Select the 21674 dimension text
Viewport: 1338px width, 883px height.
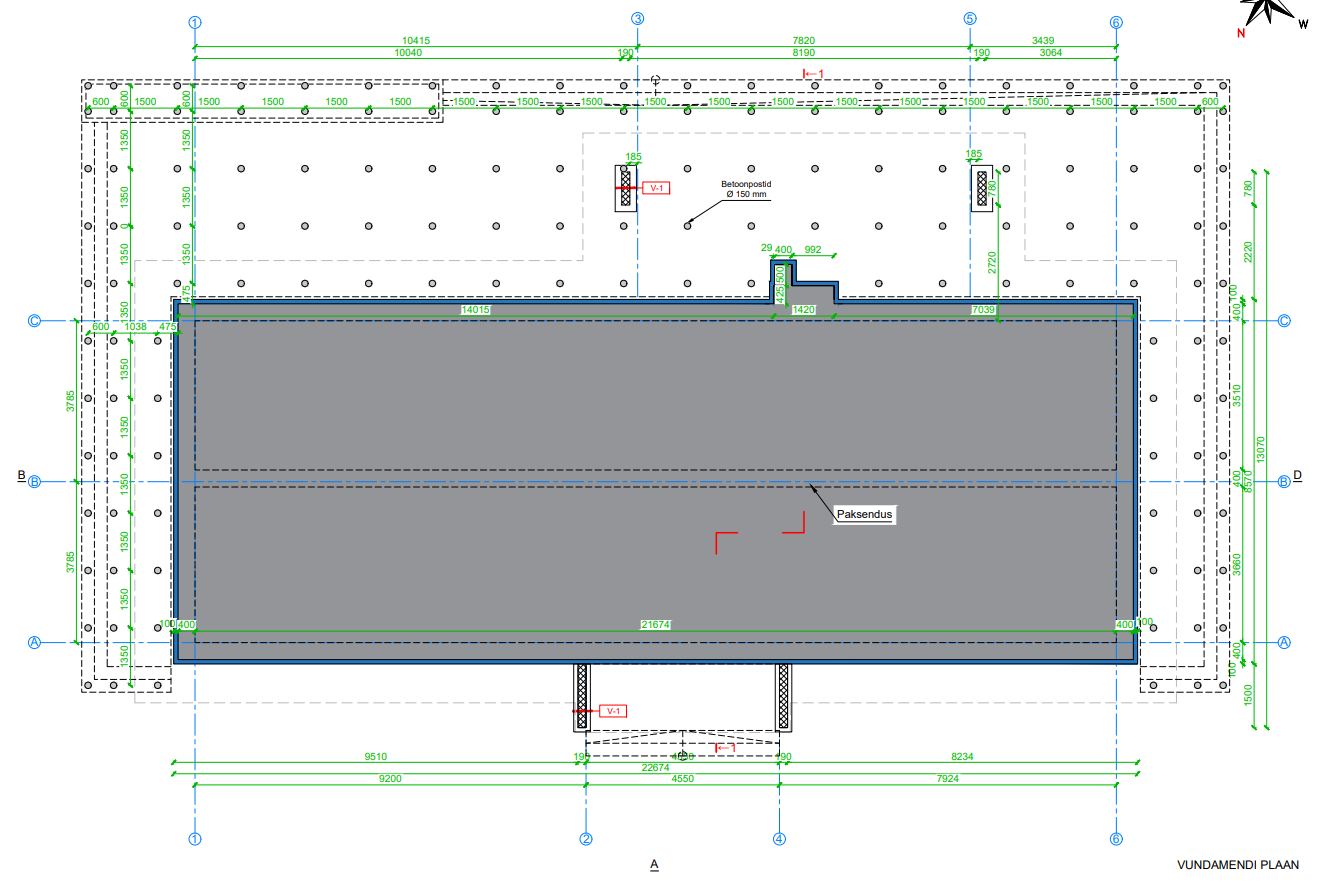click(x=655, y=624)
